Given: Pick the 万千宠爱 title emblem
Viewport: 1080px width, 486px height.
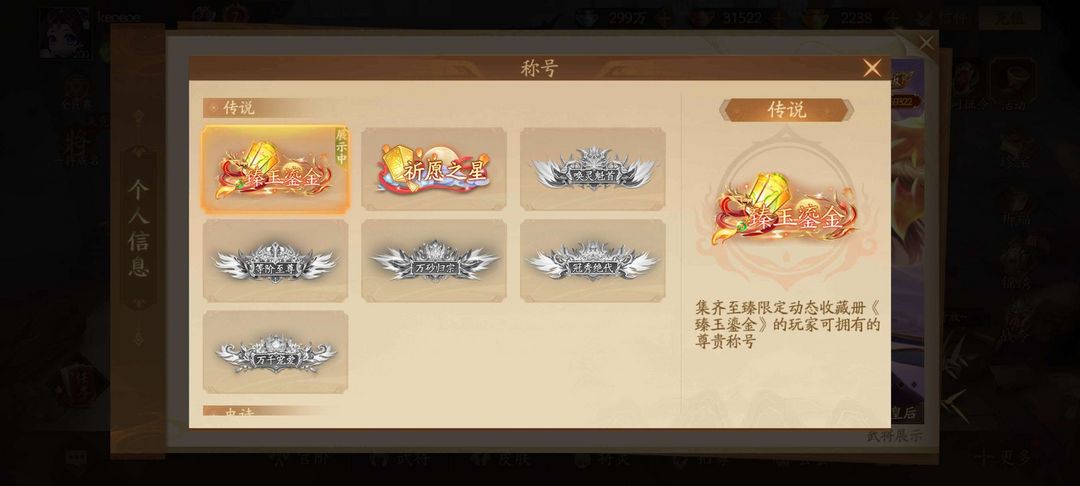Looking at the screenshot, I should (276, 352).
